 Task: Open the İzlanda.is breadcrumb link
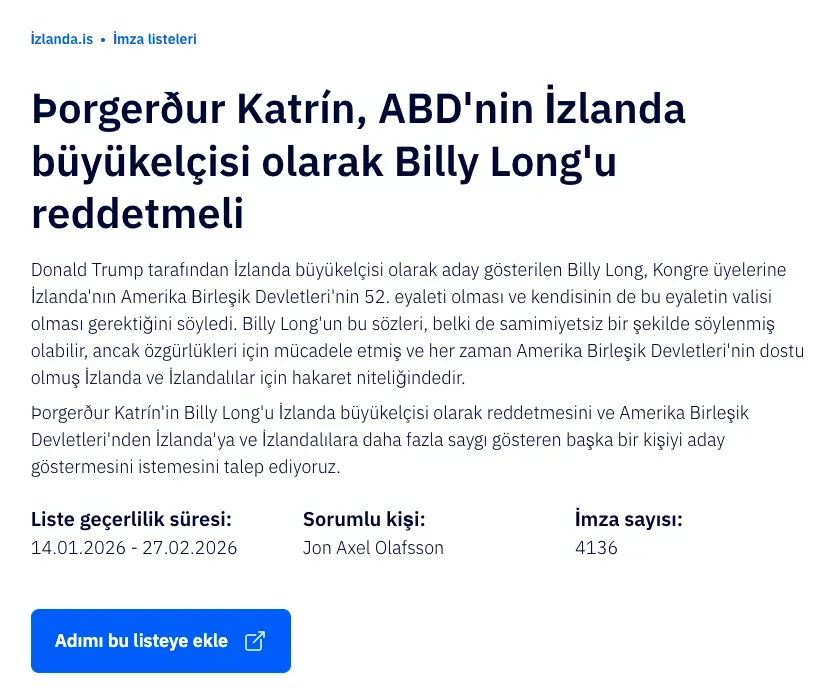coord(62,39)
